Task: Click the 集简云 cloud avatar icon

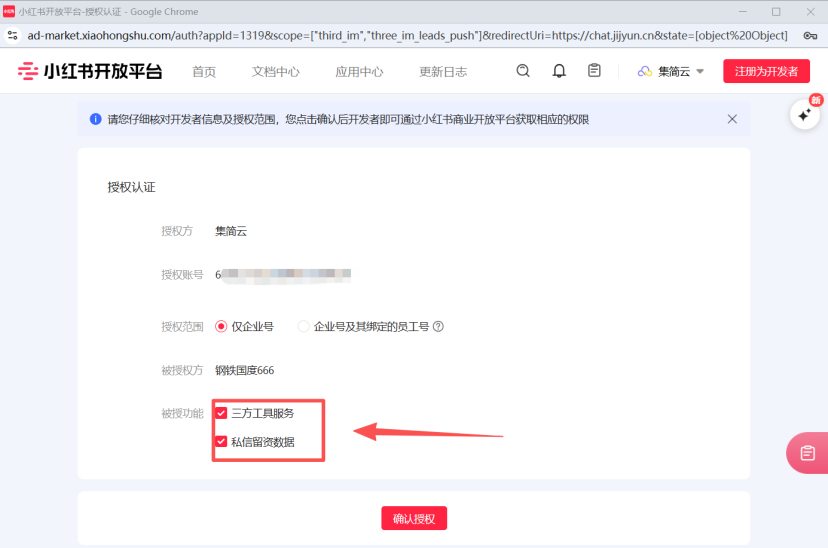Action: [645, 71]
